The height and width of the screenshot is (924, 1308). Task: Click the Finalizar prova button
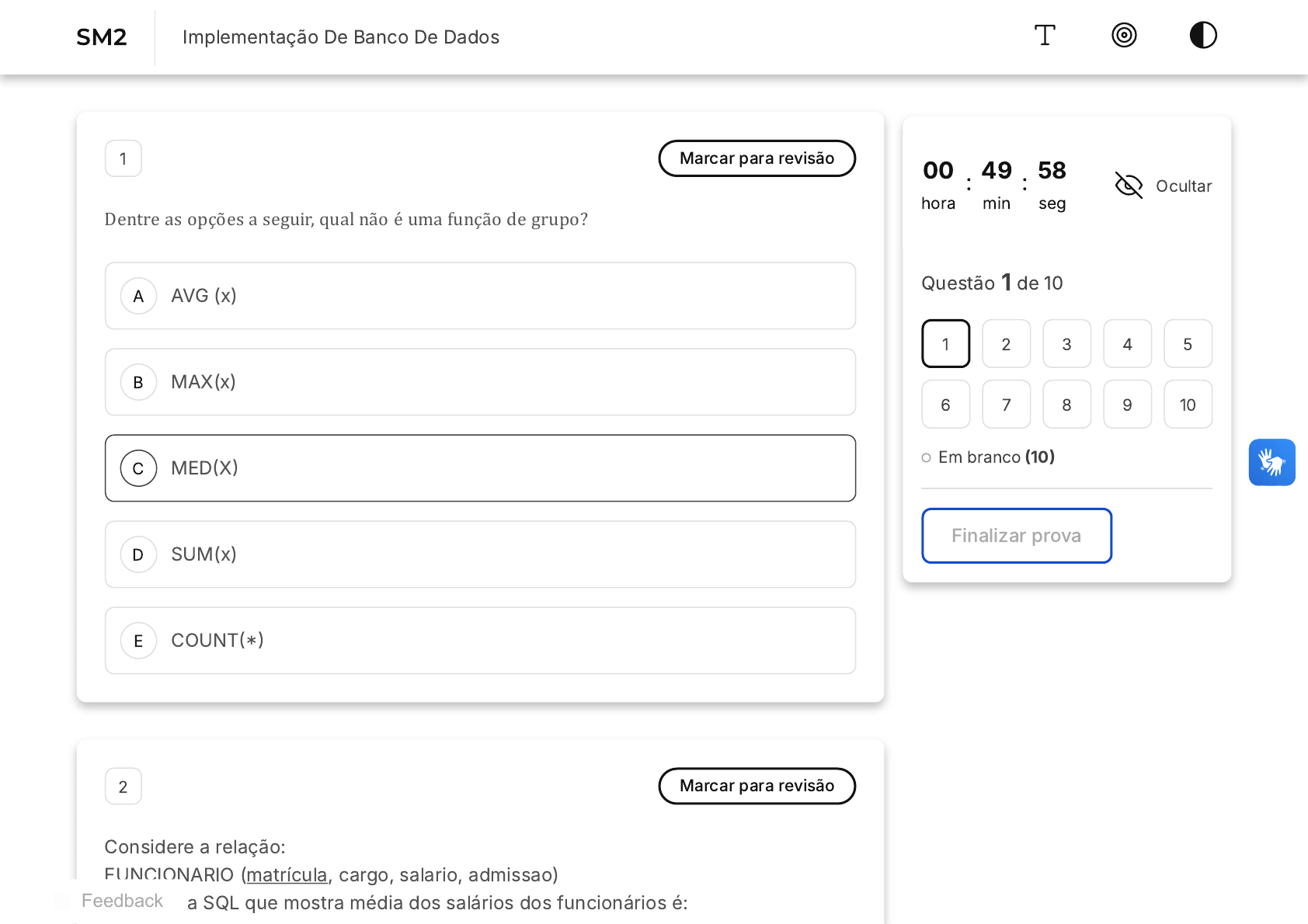[x=1017, y=536]
